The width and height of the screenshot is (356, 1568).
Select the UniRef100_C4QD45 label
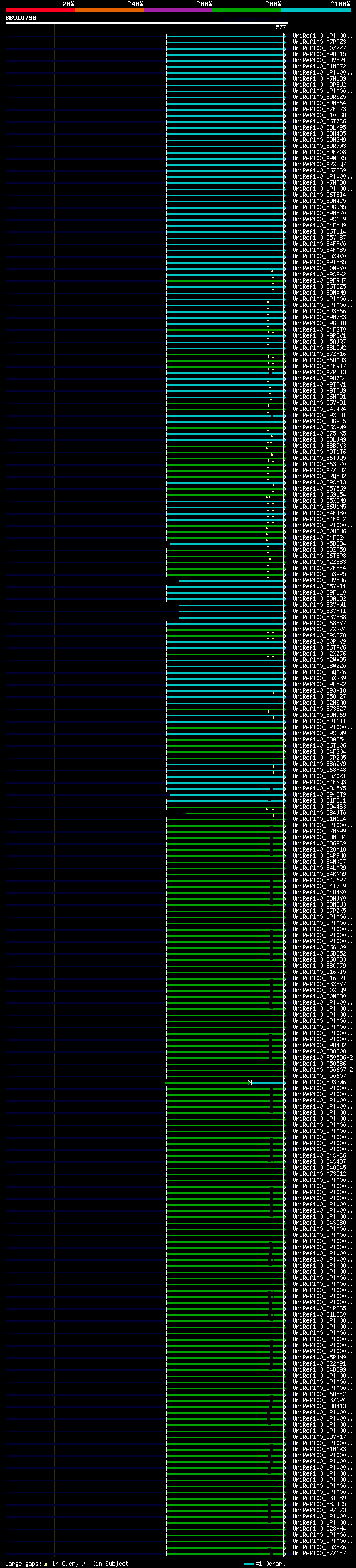319,1168
